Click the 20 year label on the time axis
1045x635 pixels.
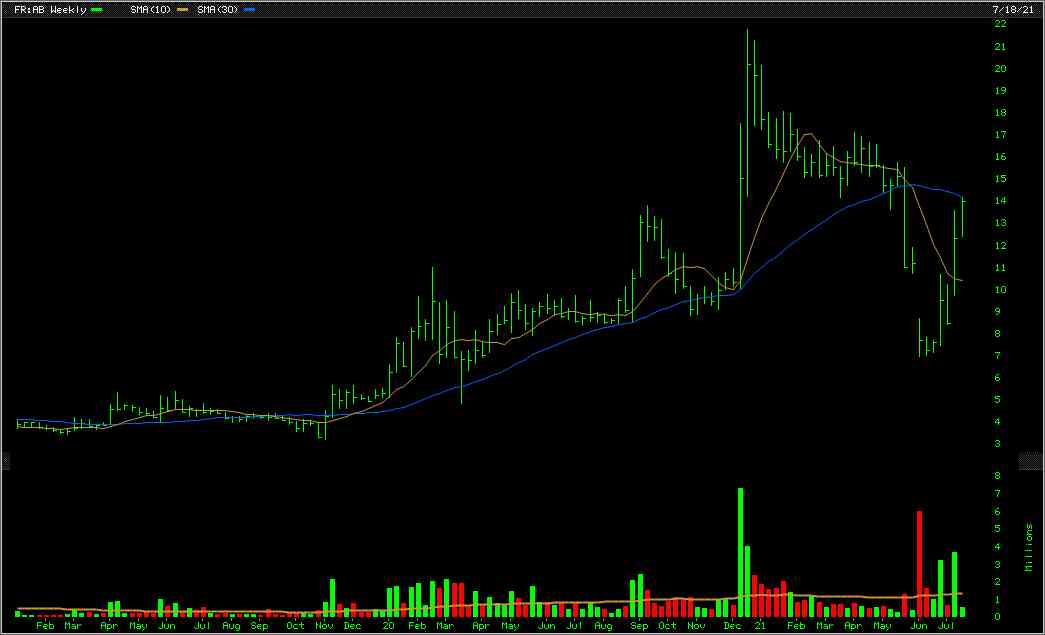point(389,626)
